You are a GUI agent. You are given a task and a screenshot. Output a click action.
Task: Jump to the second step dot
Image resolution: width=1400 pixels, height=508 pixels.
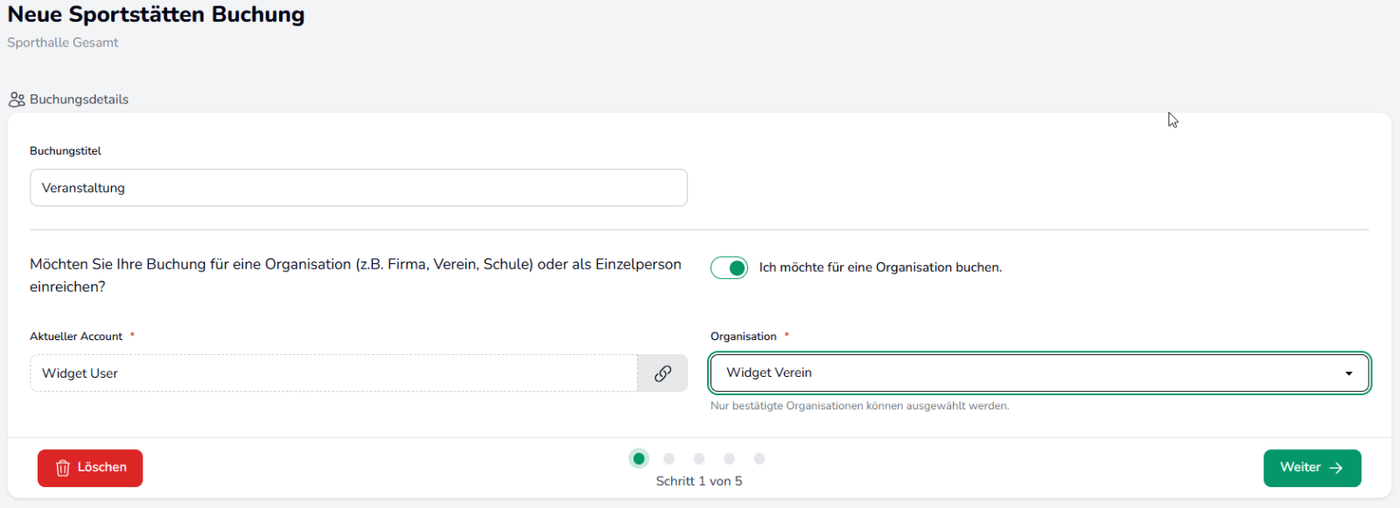669,459
